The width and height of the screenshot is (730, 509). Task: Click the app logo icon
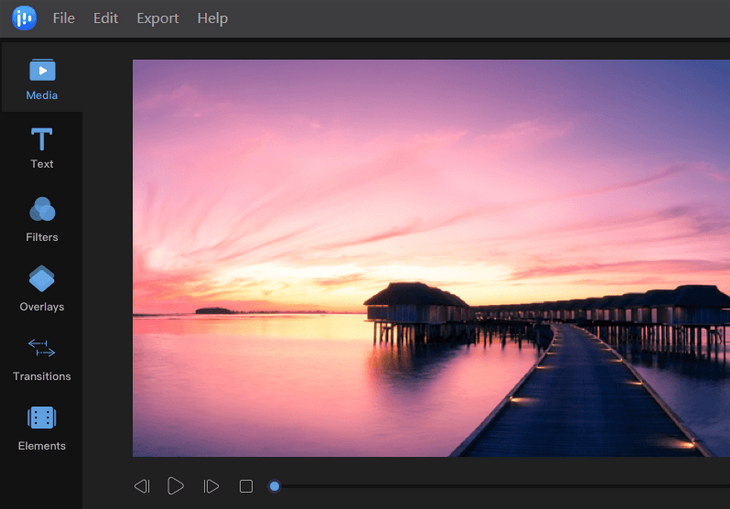coord(24,18)
